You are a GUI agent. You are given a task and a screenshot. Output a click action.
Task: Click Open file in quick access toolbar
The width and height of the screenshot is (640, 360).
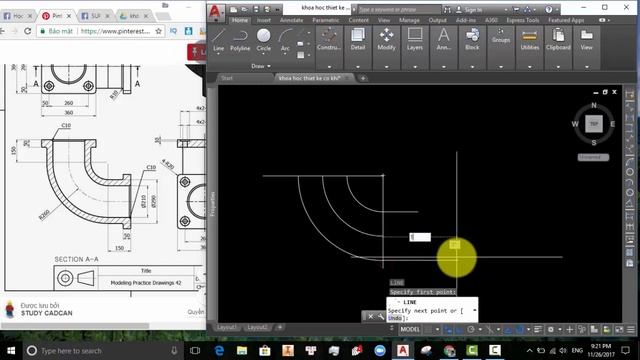pos(244,9)
